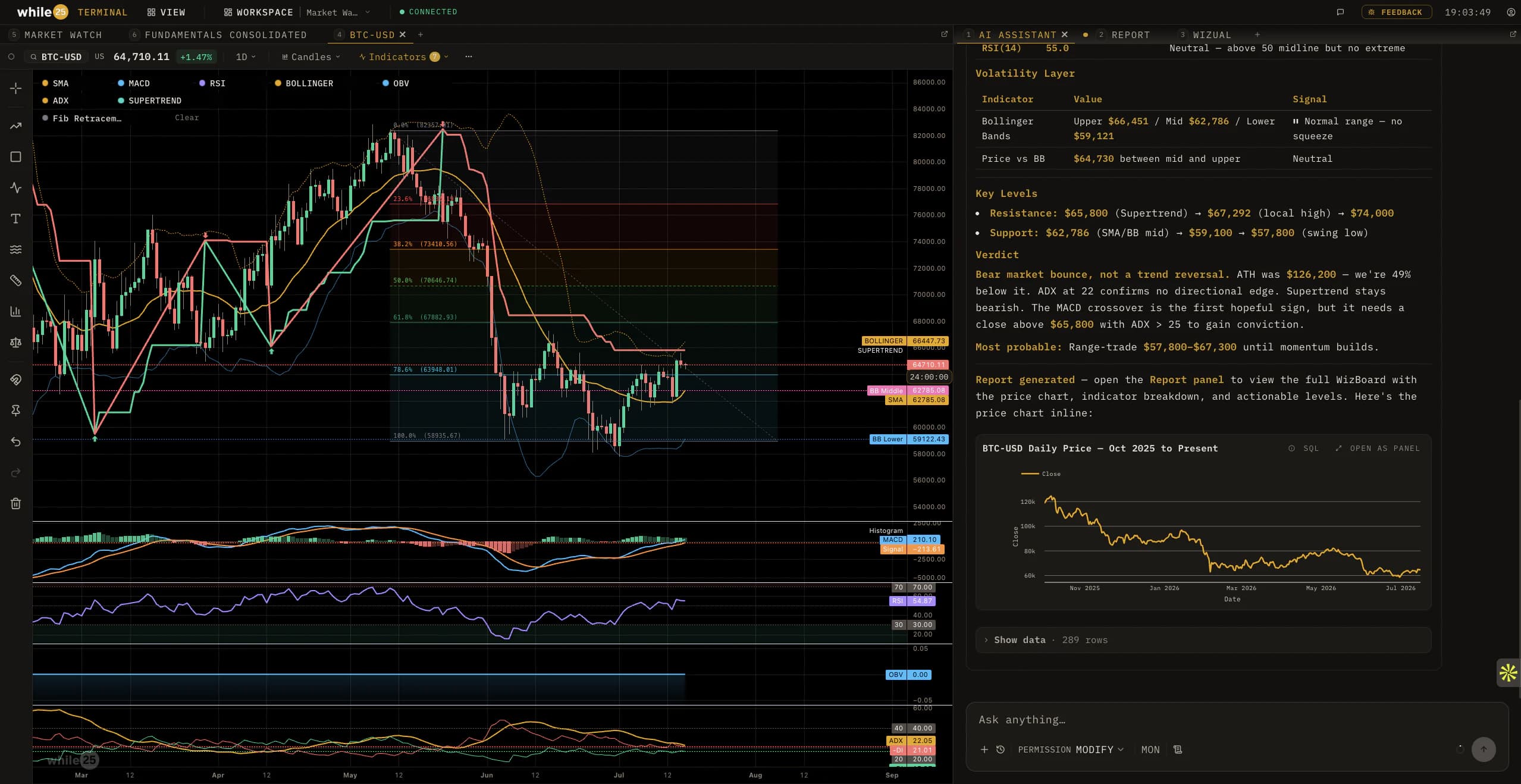This screenshot has width=1521, height=784.
Task: Switch to the Market Watch tab
Action: [57, 35]
